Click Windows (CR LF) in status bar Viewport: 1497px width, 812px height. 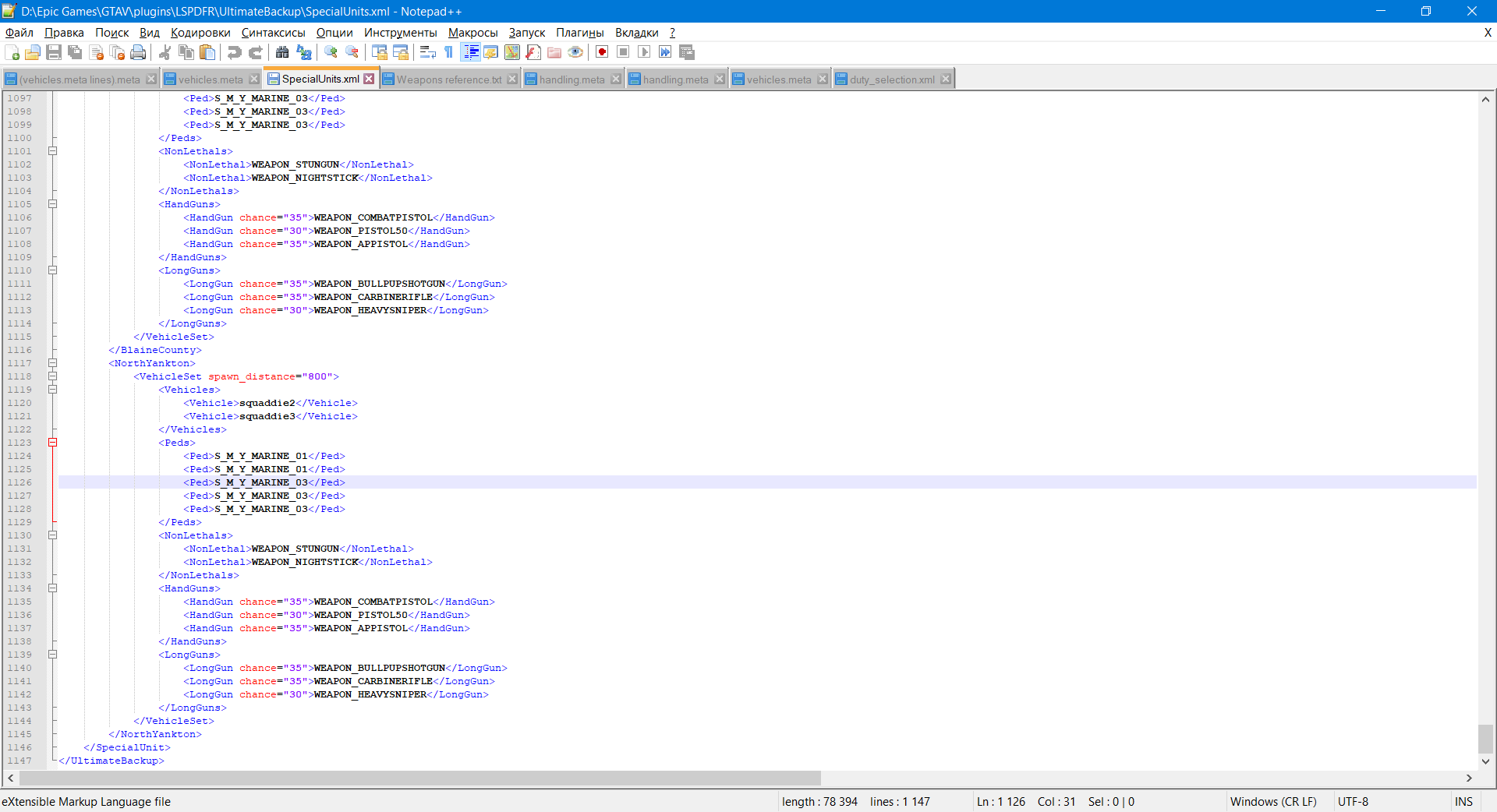[1272, 802]
